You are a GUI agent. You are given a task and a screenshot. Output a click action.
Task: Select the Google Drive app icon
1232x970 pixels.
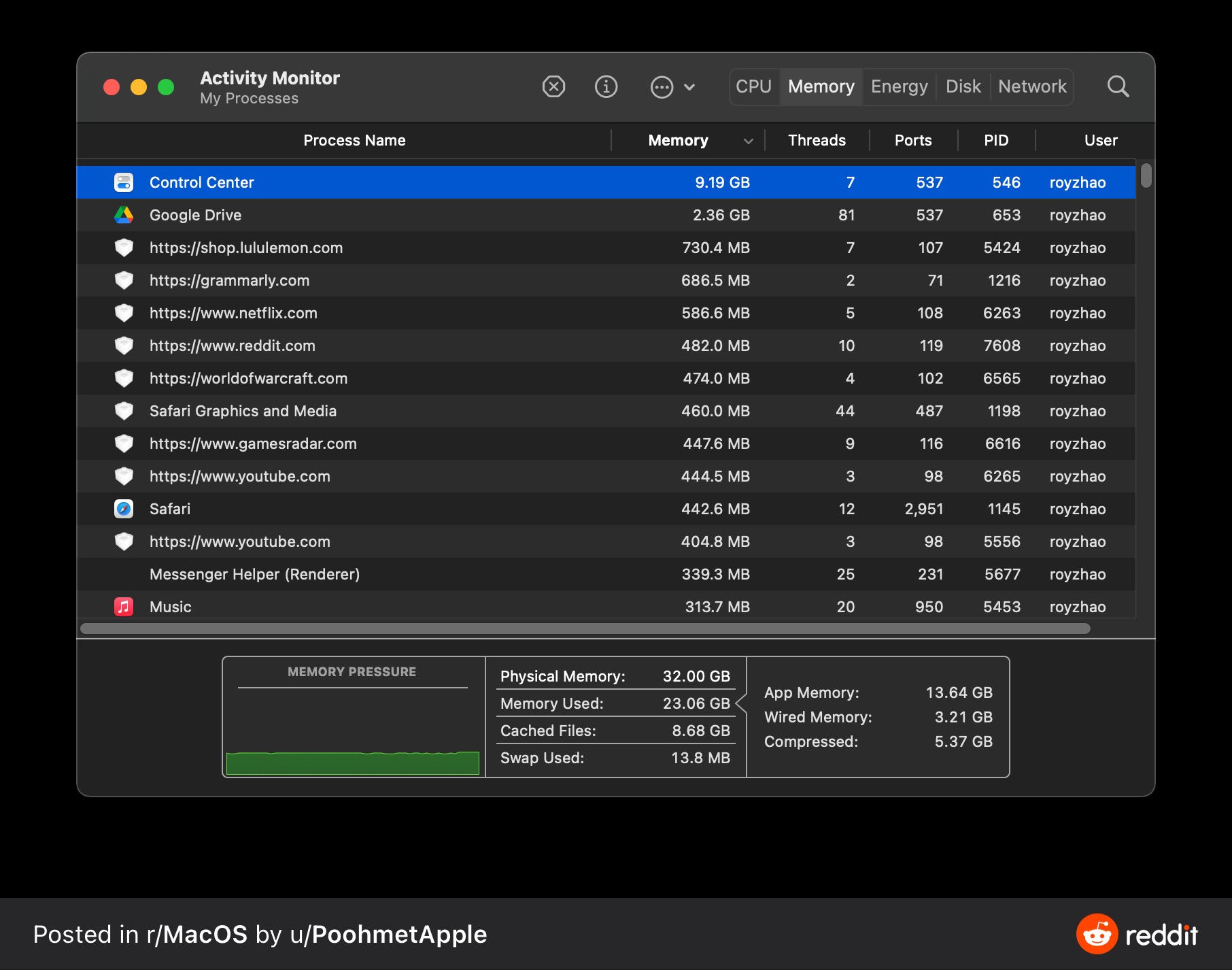[124, 215]
